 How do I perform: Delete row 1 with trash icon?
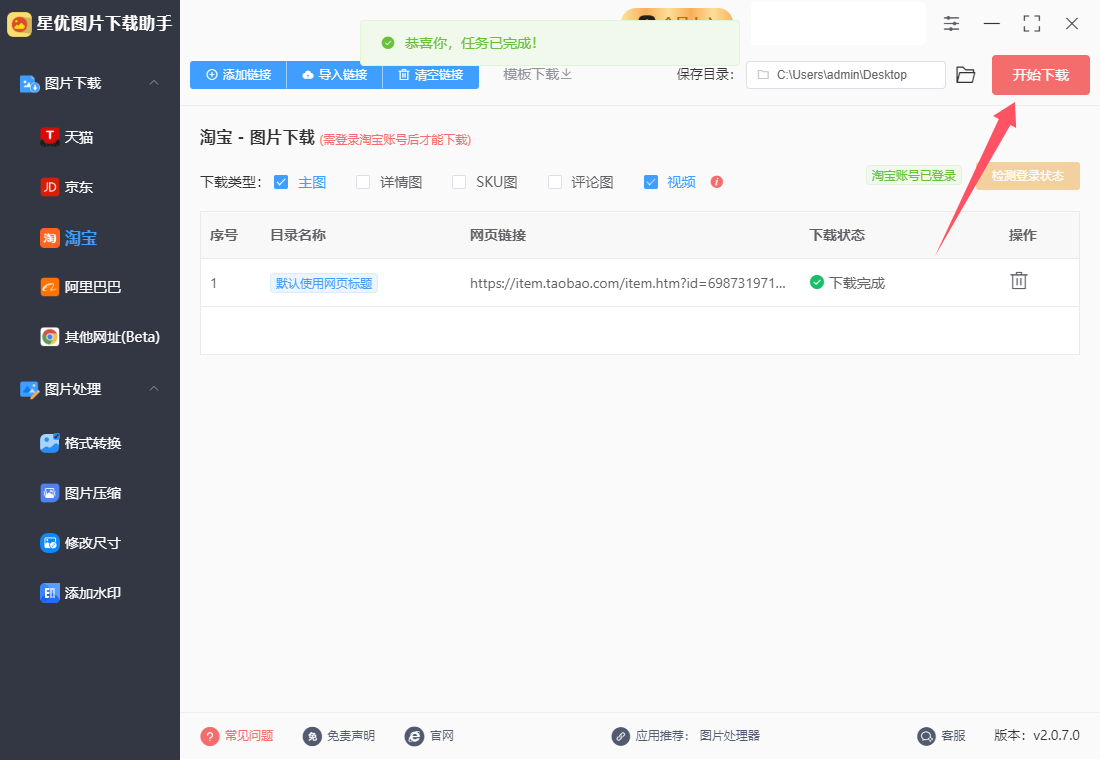[x=1019, y=281]
